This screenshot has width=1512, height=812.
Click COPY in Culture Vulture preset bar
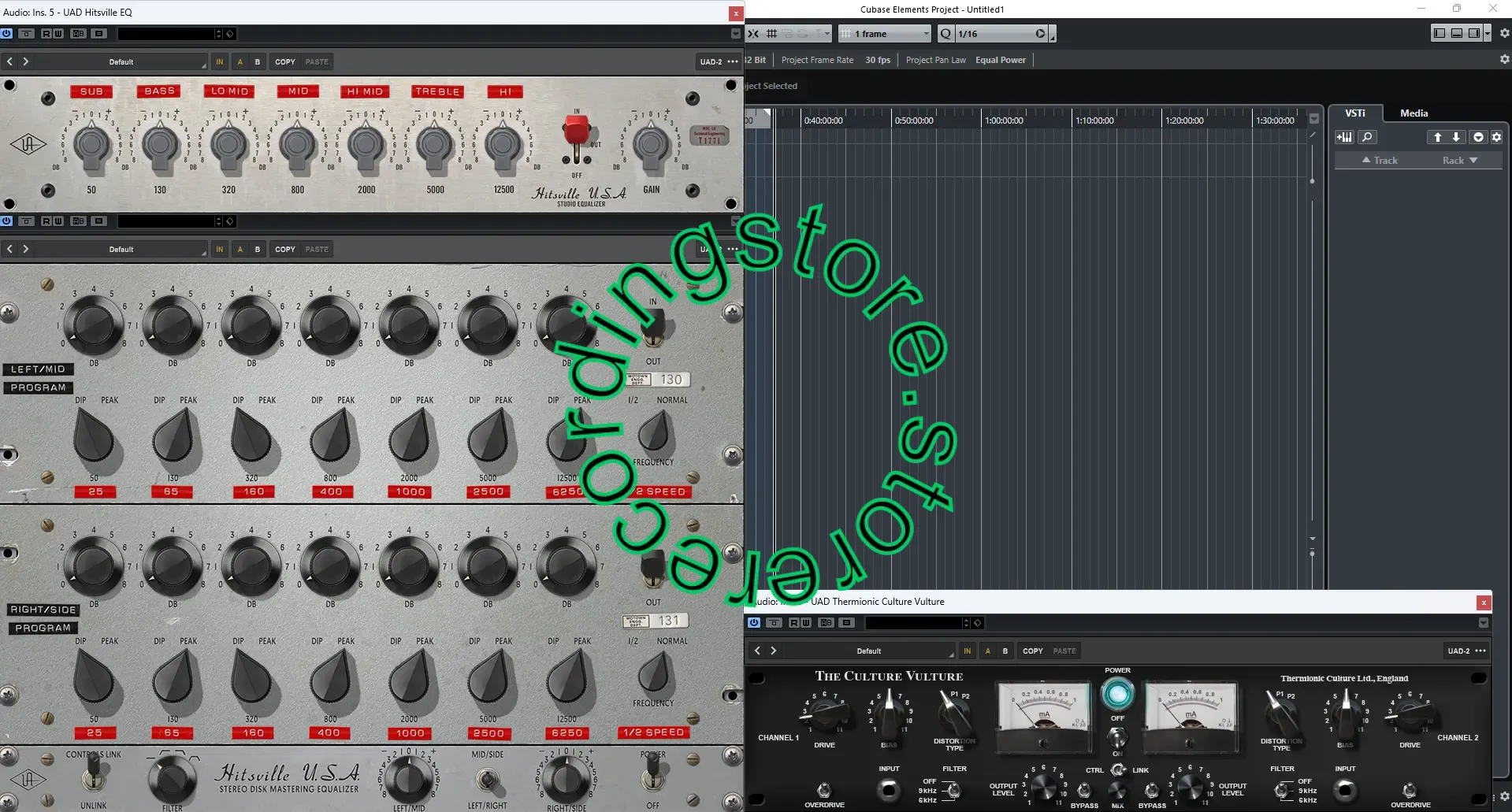click(1033, 651)
